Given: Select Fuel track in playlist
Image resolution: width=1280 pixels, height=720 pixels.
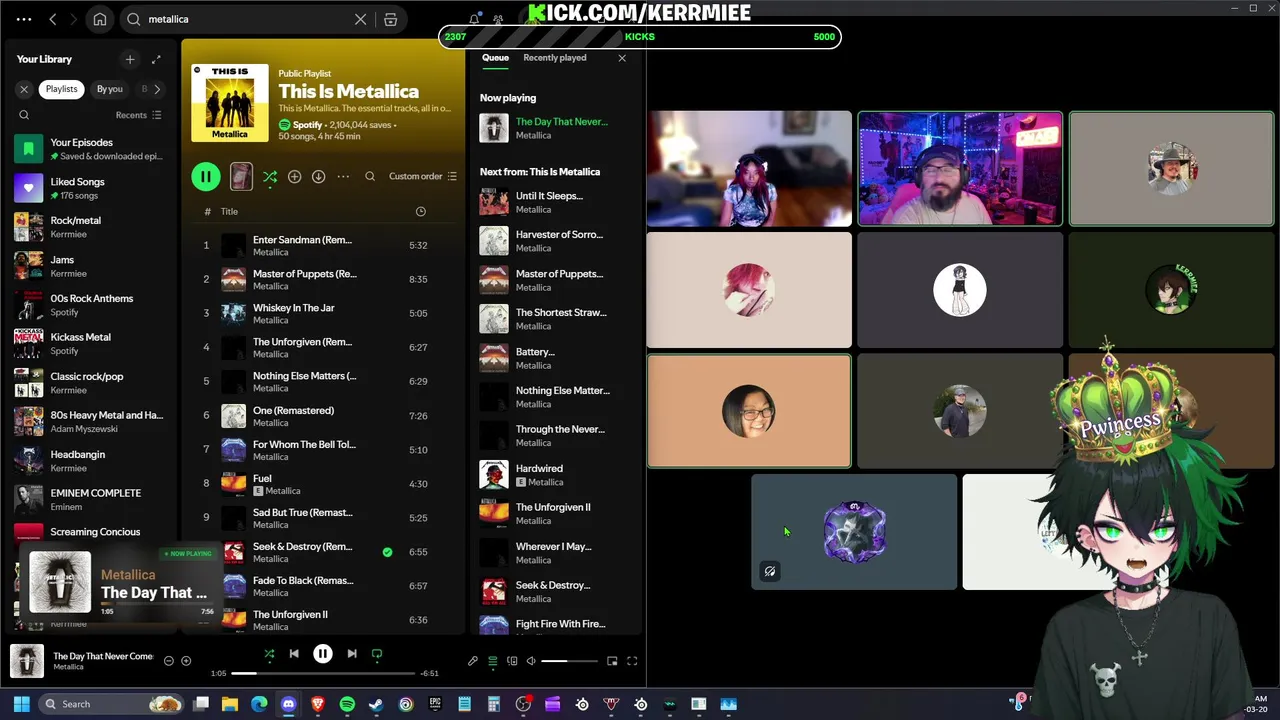Looking at the screenshot, I should pyautogui.click(x=323, y=484).
